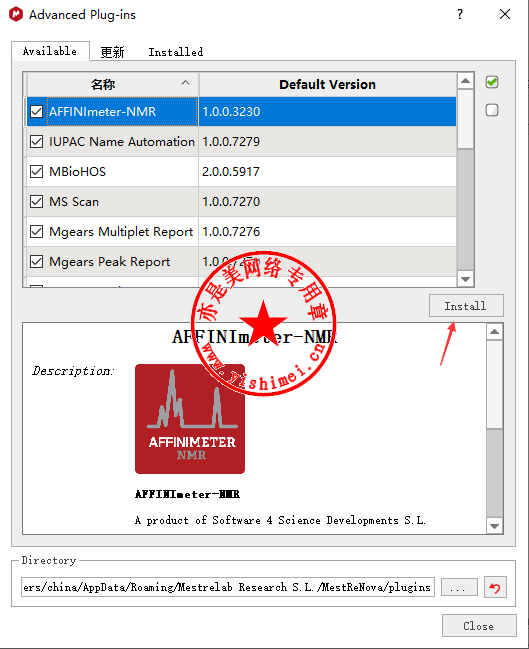This screenshot has width=529, height=649.
Task: Reset directory with red undo arrow icon
Action: 495,587
